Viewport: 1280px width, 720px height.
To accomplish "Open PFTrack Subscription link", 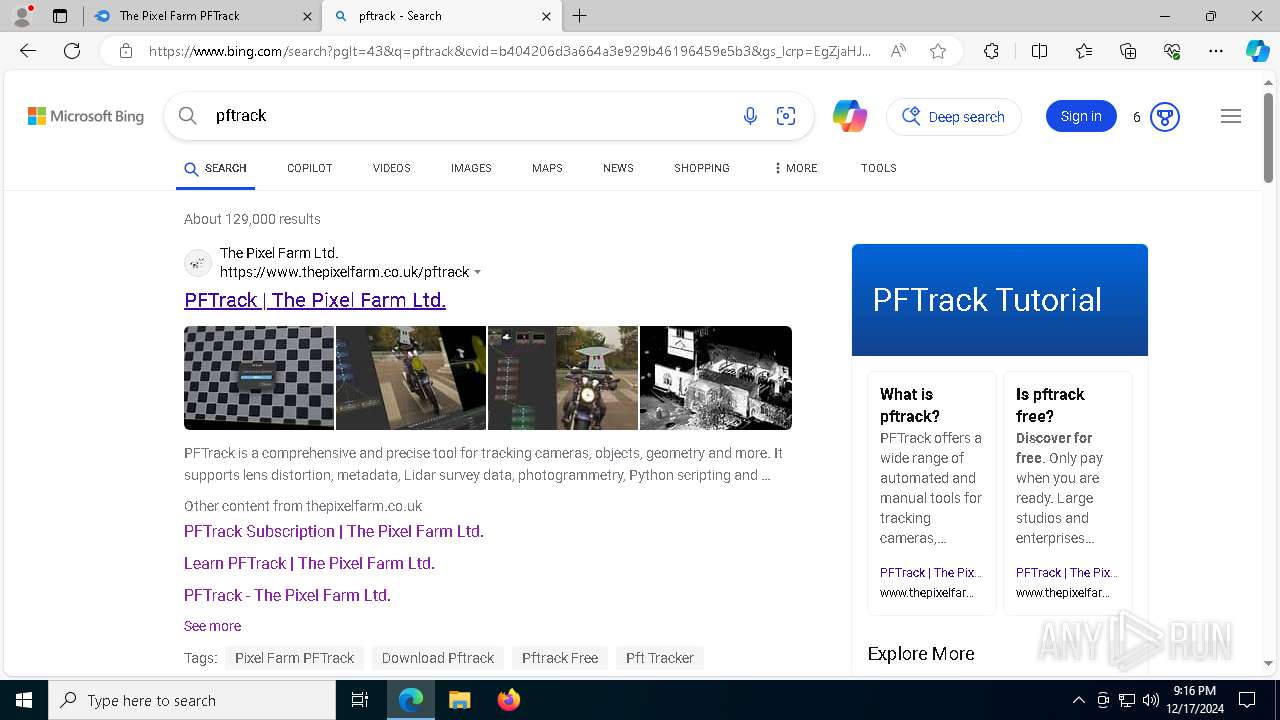I will pos(334,531).
